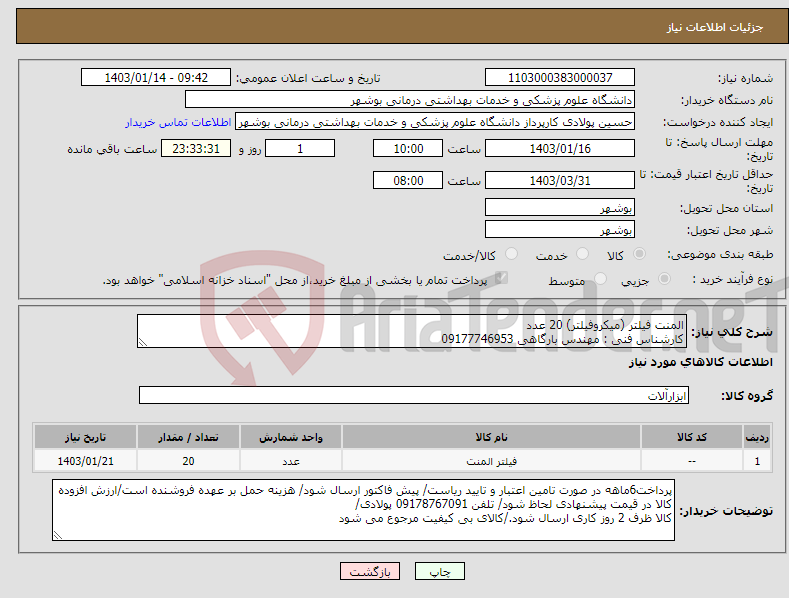Viewport: 789px width, 598px height.
Task: Click the need date cell 1403/01/21
Action: 86,461
